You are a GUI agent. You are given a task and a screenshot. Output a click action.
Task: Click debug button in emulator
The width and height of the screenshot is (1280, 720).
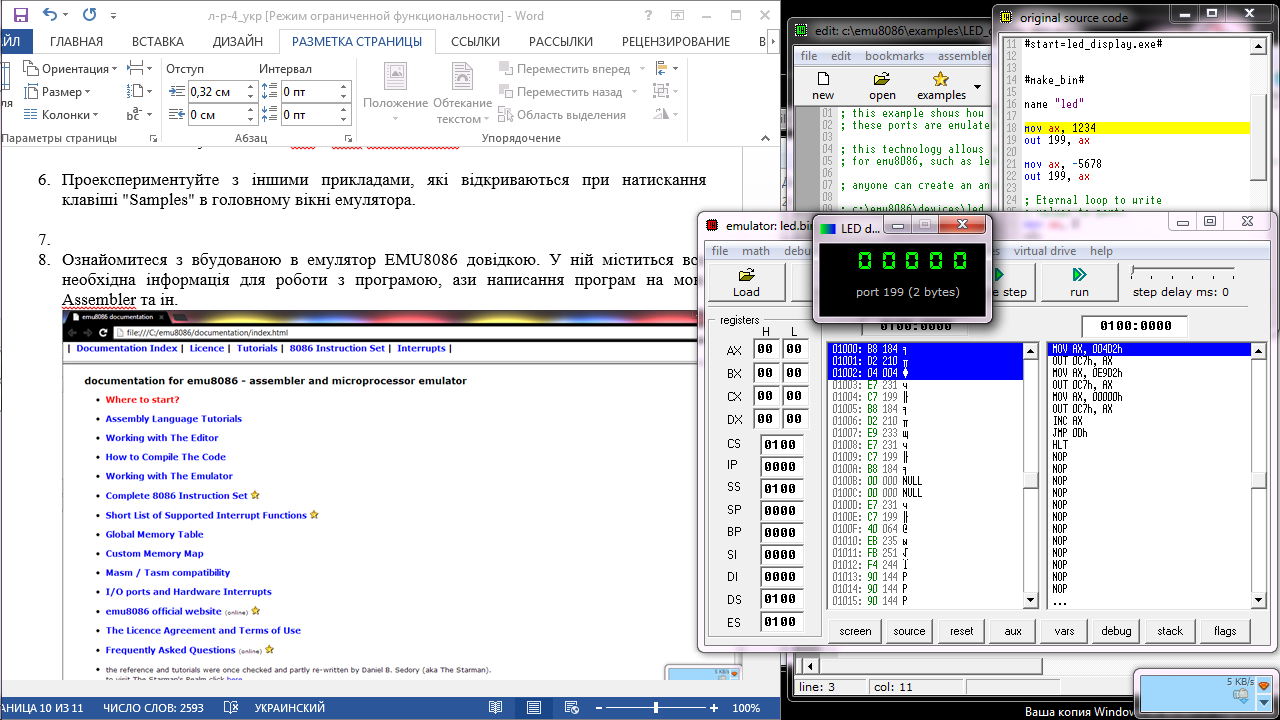pos(1117,631)
